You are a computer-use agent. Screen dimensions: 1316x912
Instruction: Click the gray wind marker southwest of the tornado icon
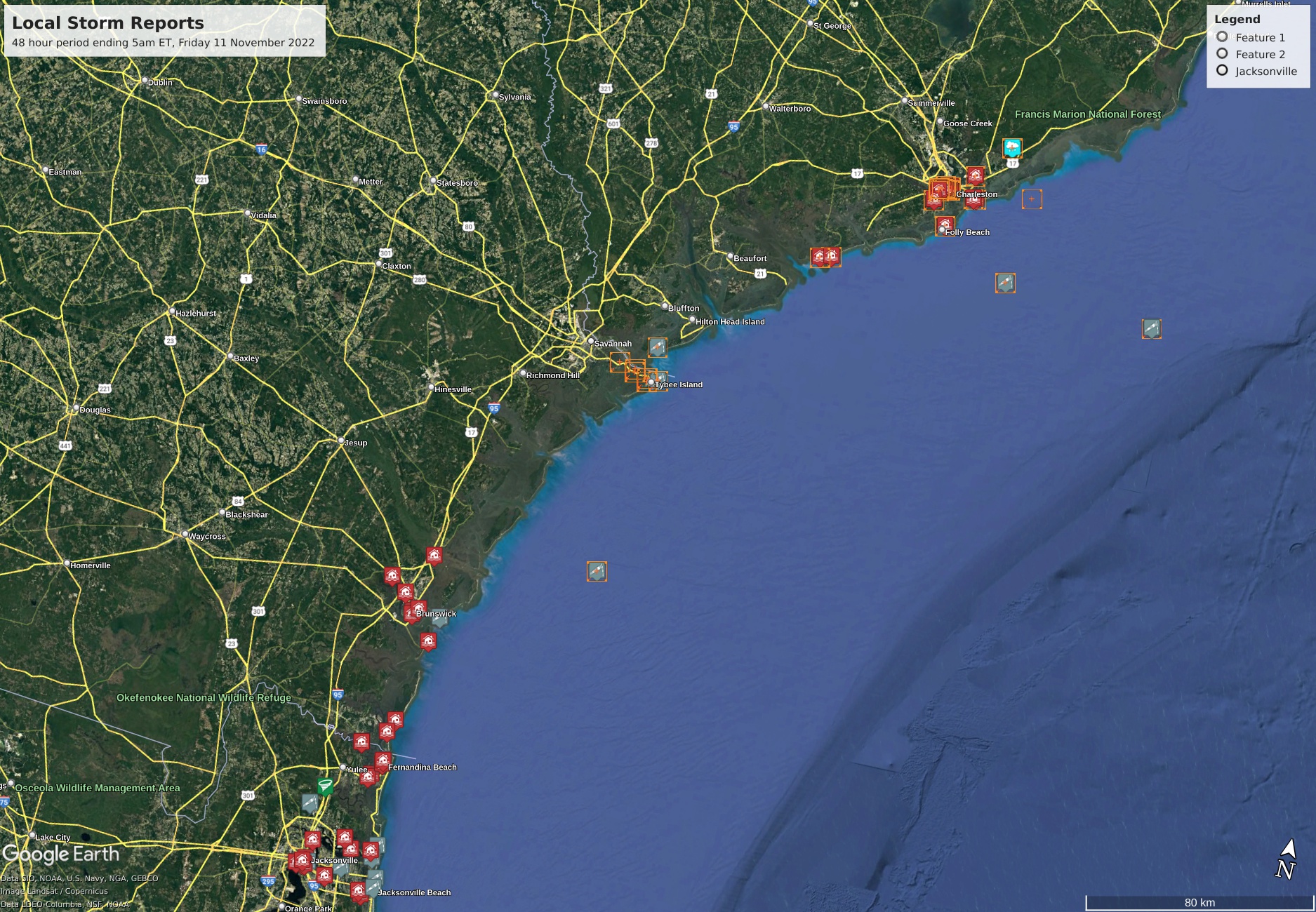(310, 803)
